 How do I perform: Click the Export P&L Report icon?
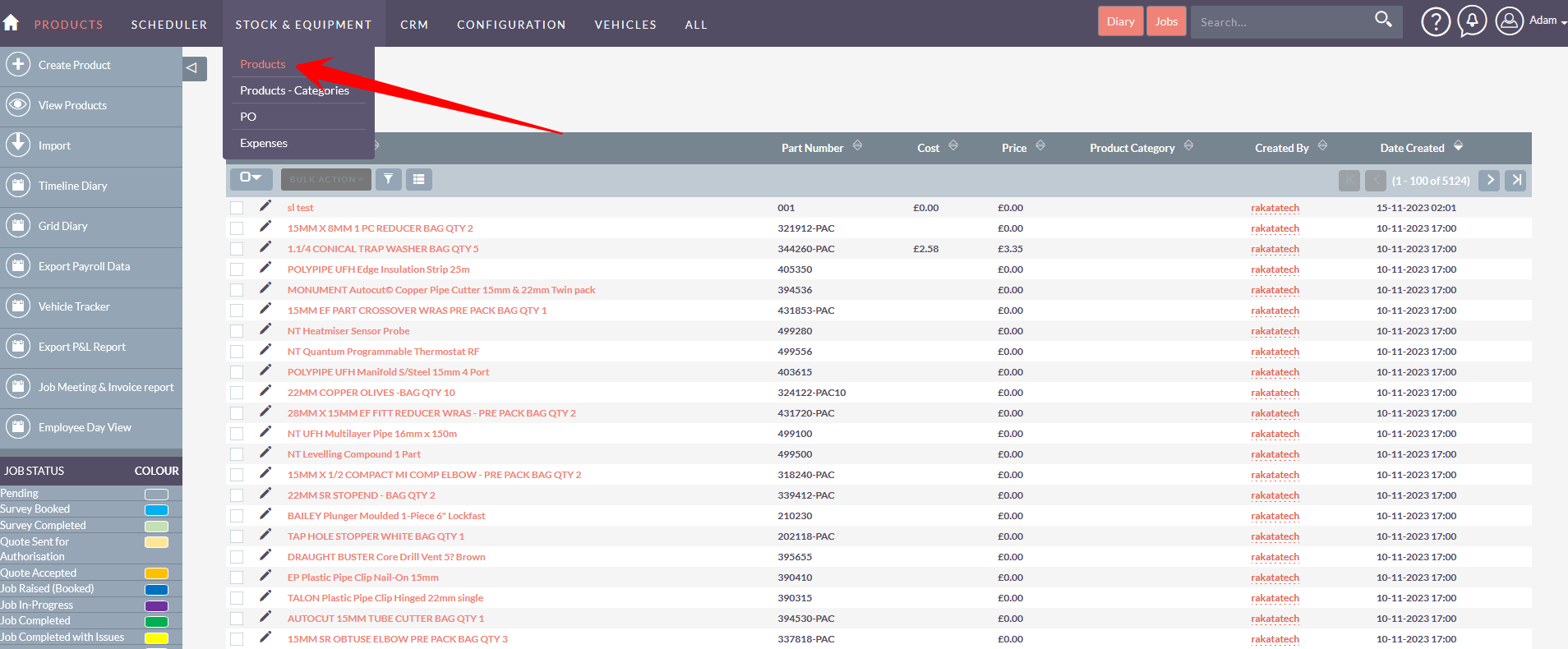tap(18, 347)
